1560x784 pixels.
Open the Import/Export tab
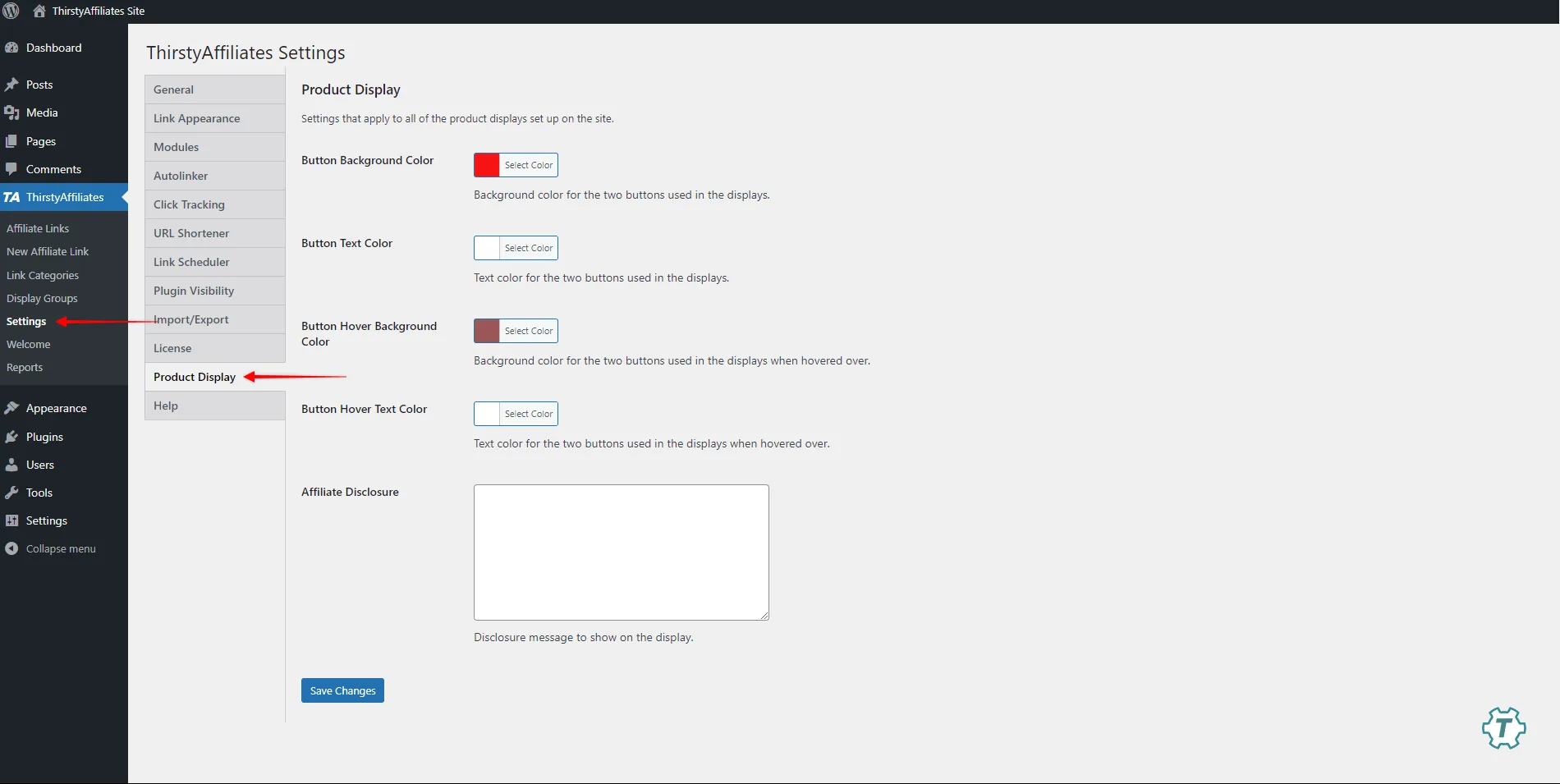[x=215, y=319]
